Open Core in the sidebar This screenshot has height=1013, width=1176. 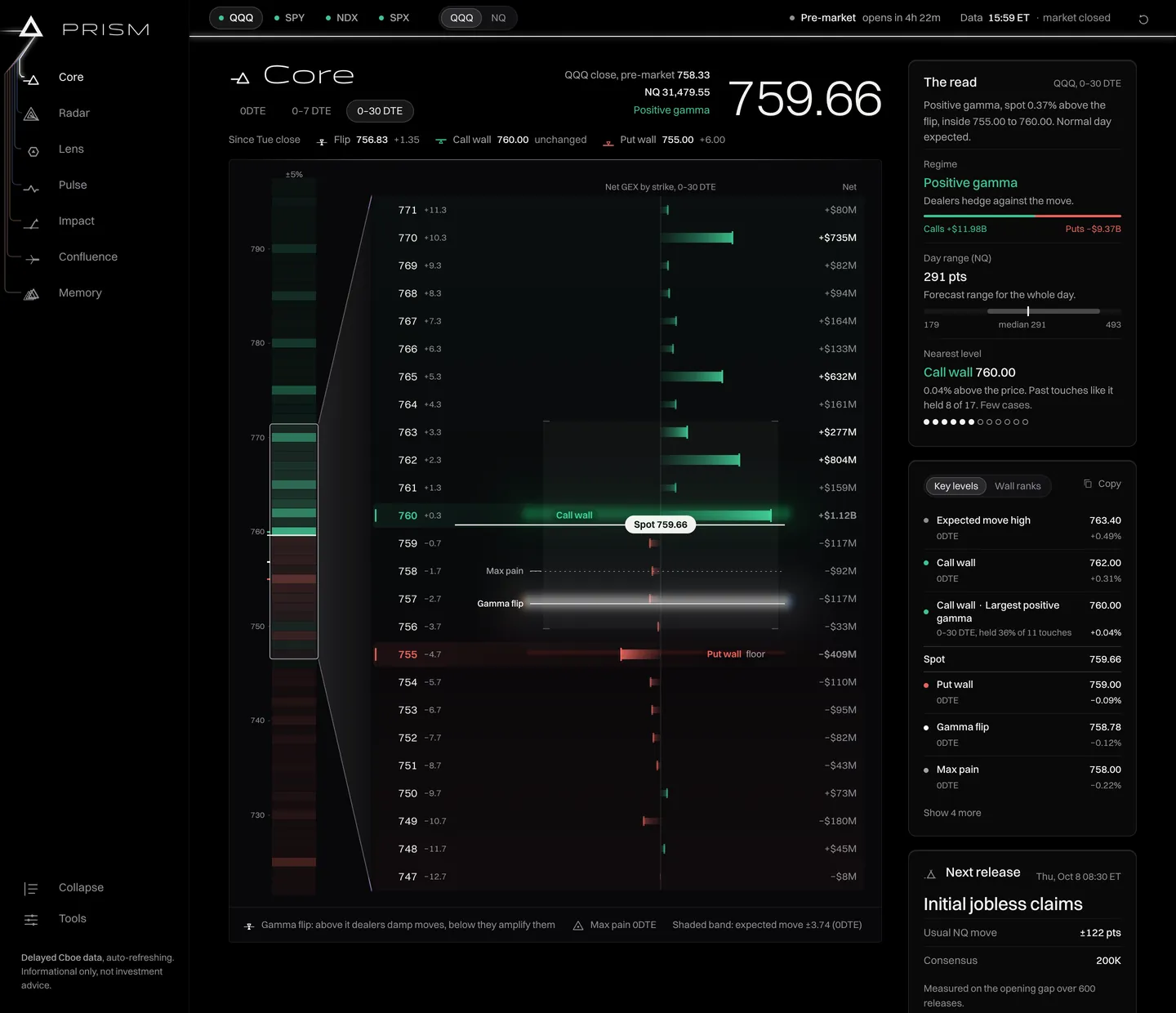tap(71, 78)
